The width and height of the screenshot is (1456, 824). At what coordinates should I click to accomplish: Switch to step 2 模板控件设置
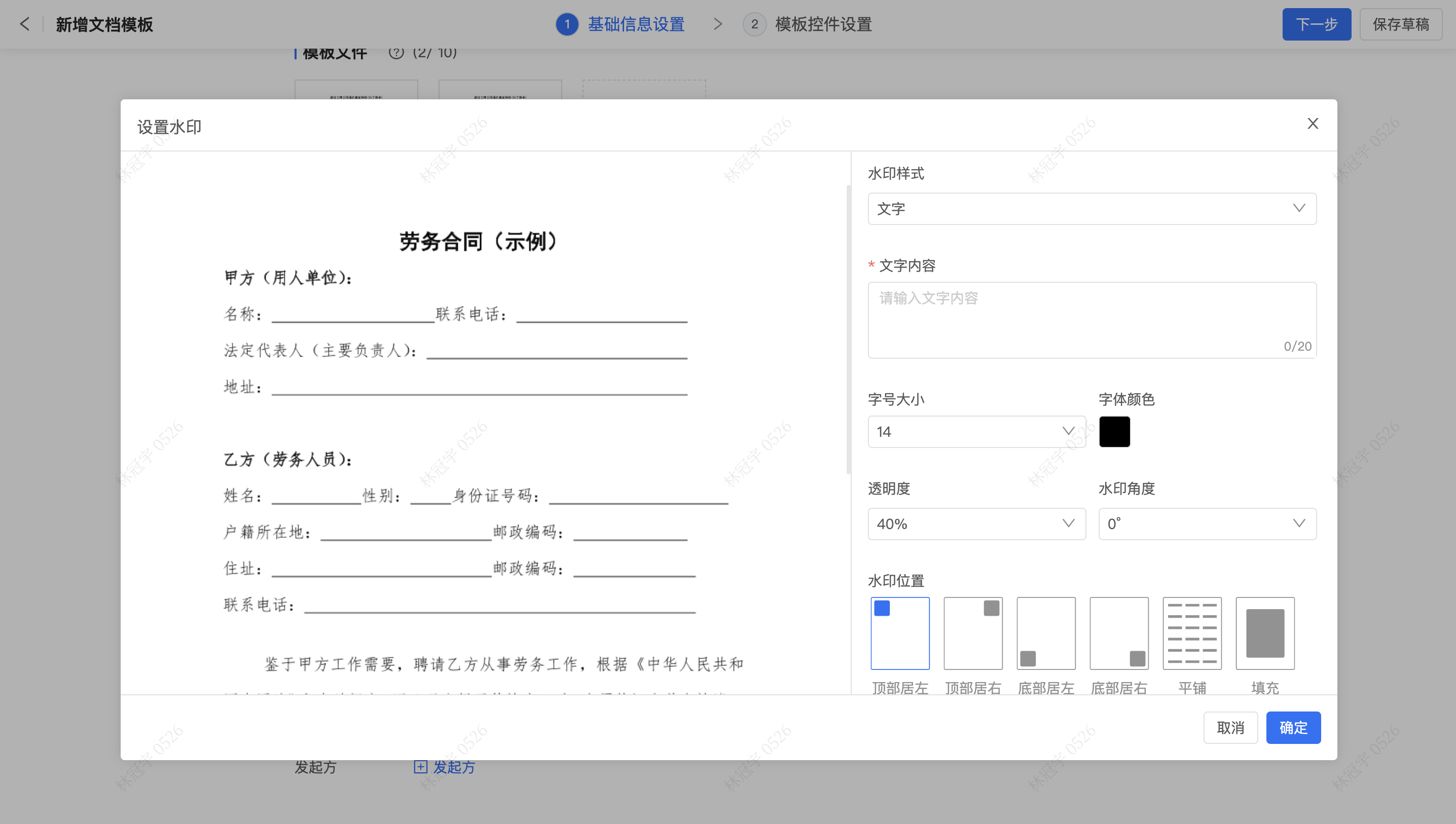(x=808, y=24)
